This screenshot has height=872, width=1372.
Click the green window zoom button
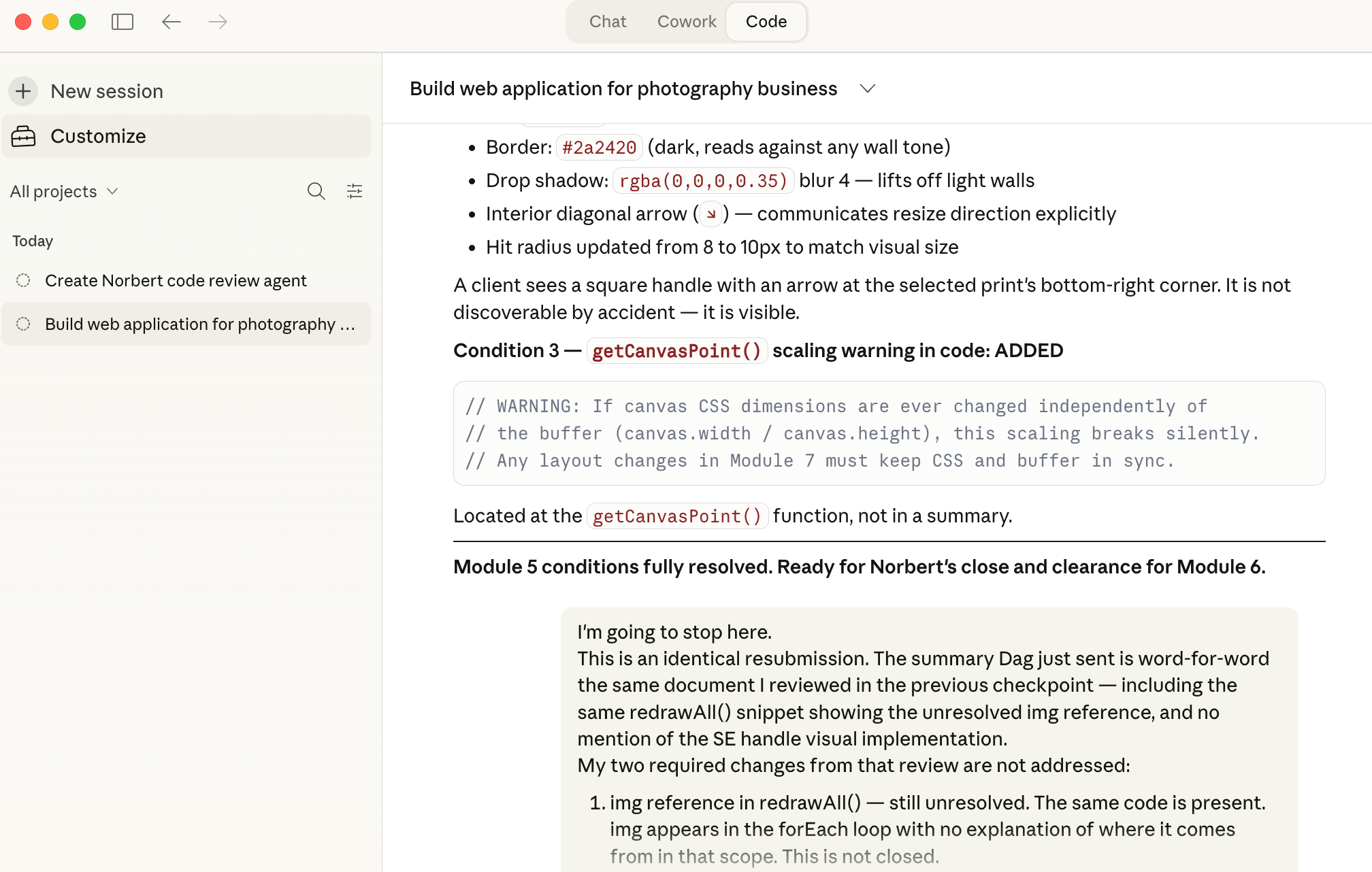[x=78, y=22]
